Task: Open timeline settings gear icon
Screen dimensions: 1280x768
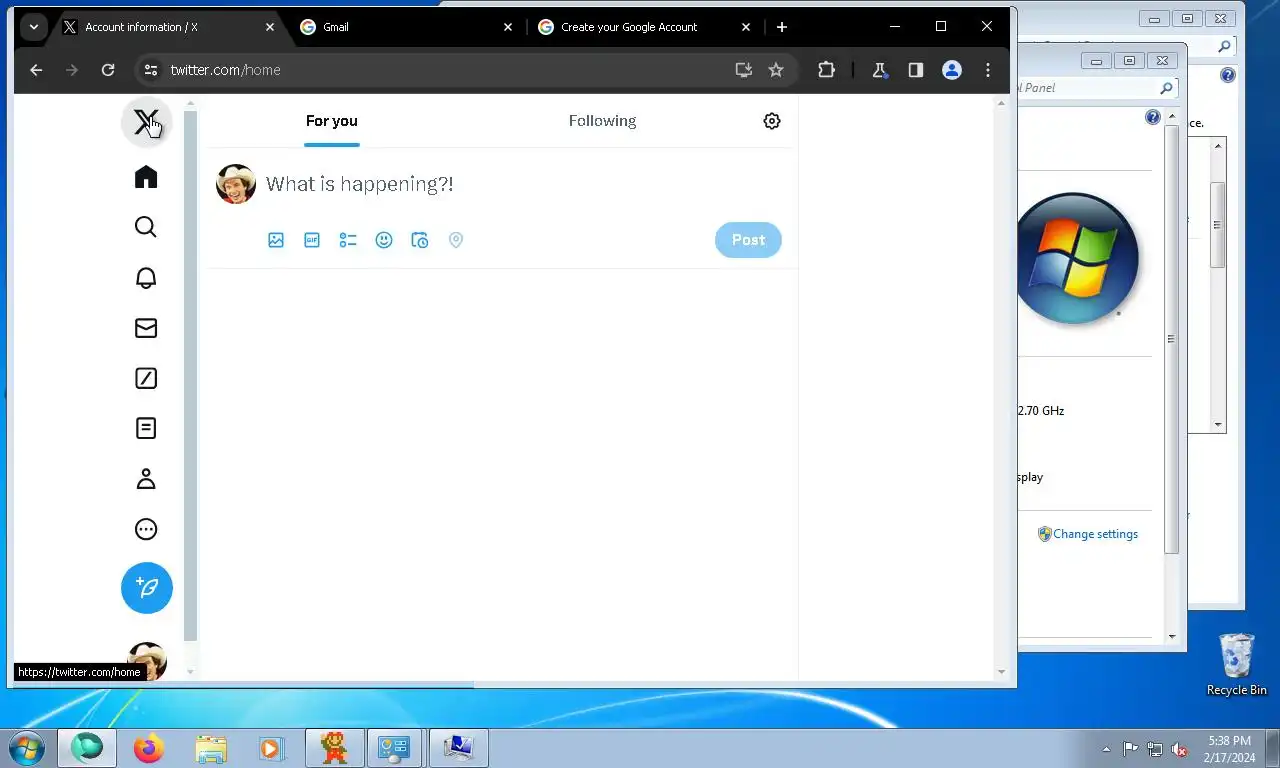Action: tap(772, 121)
